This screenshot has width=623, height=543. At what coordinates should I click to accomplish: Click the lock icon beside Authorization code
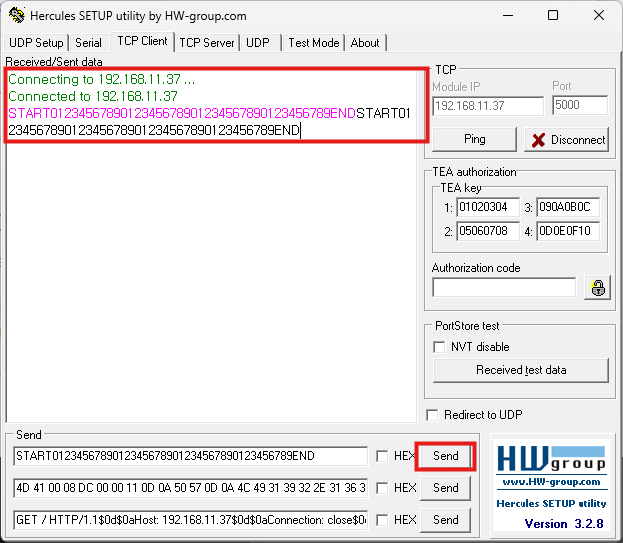click(598, 288)
